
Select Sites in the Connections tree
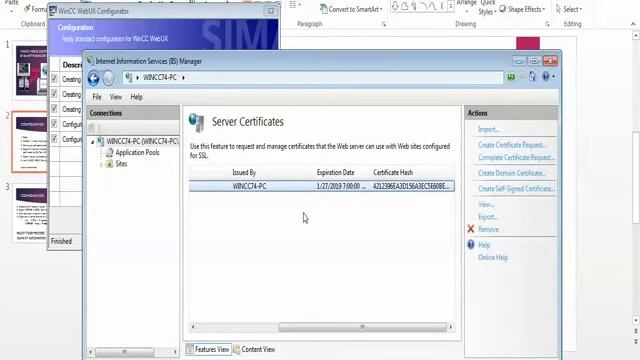121,164
